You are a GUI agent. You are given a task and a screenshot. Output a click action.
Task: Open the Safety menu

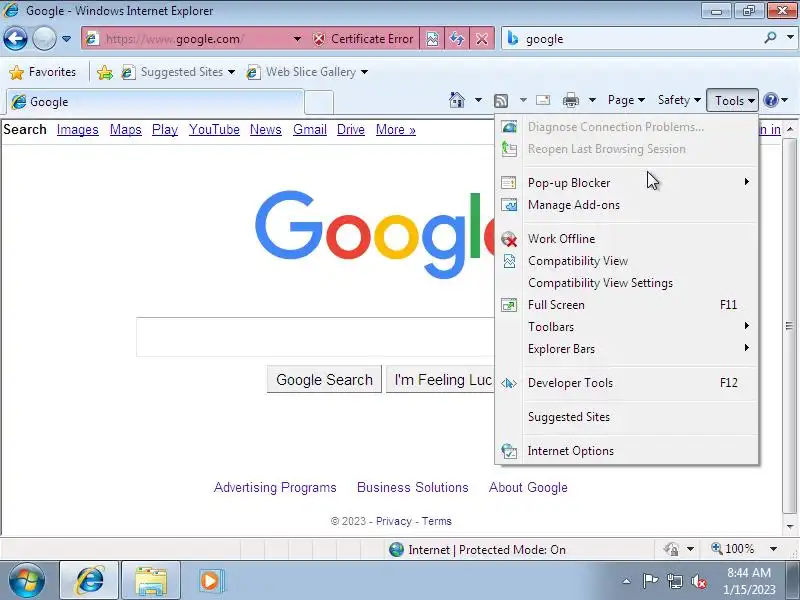click(679, 100)
